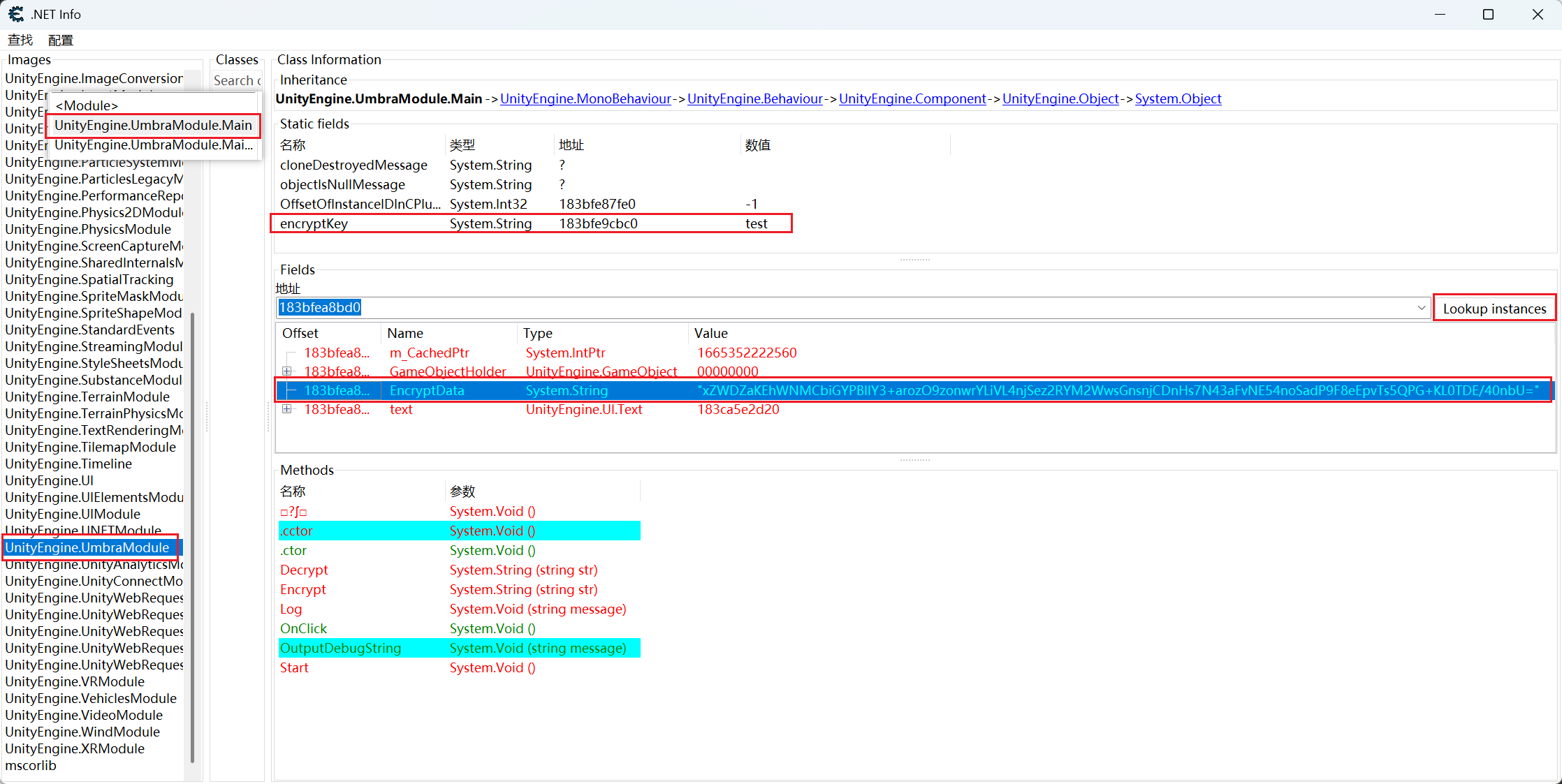Screen dimensions: 1562x784
Task: Select the UnityEngine.UmbraModule.Main class
Action: click(153, 125)
